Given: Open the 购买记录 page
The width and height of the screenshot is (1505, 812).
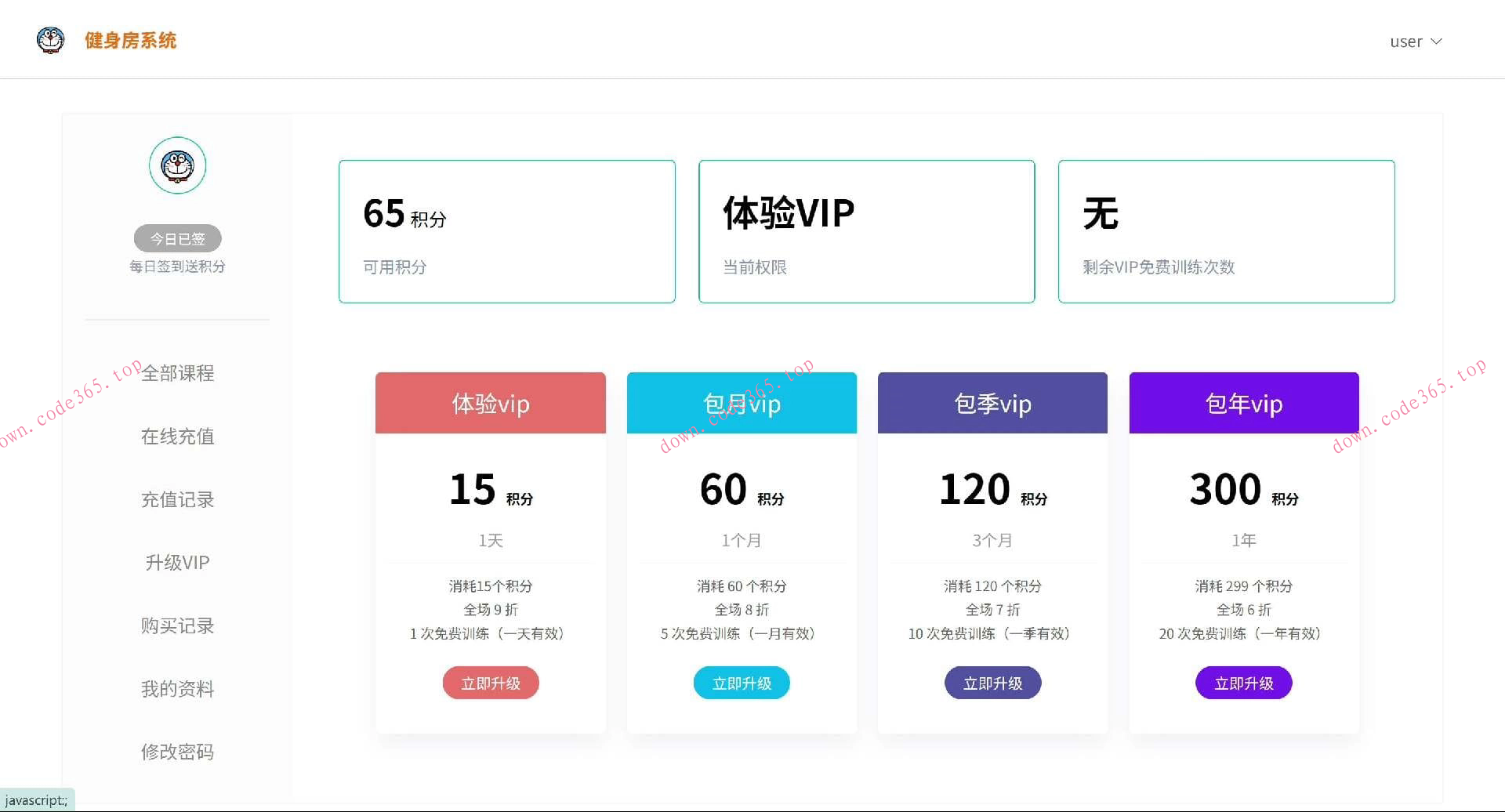Looking at the screenshot, I should 177,625.
